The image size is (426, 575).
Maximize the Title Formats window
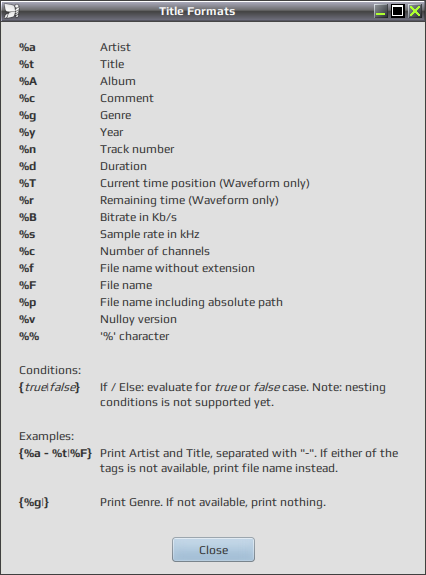click(x=397, y=11)
